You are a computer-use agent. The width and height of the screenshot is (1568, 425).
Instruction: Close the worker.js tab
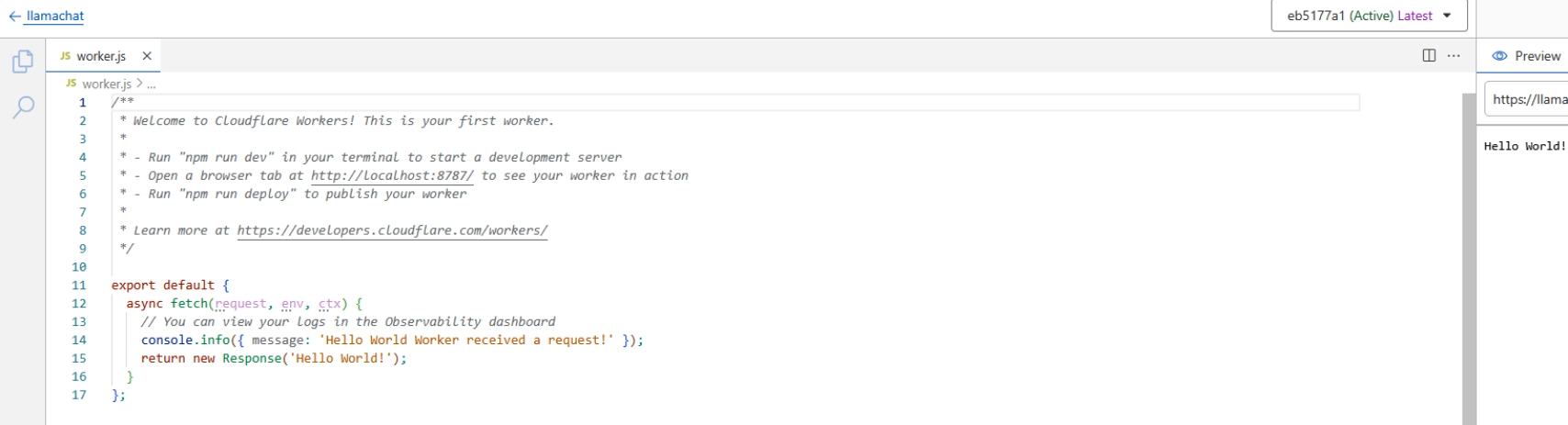click(x=147, y=56)
